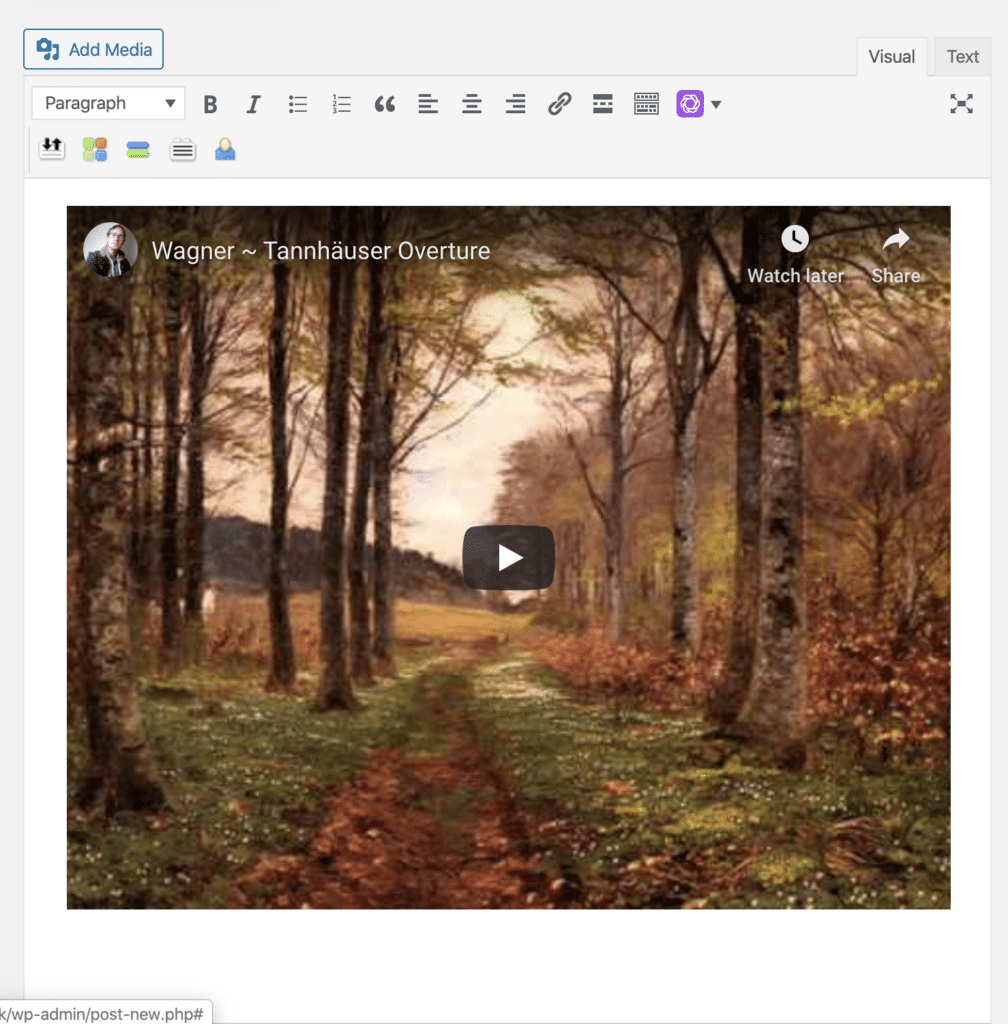Expand the purple plugin dropdown arrow
The width and height of the screenshot is (1008, 1024).
716,104
